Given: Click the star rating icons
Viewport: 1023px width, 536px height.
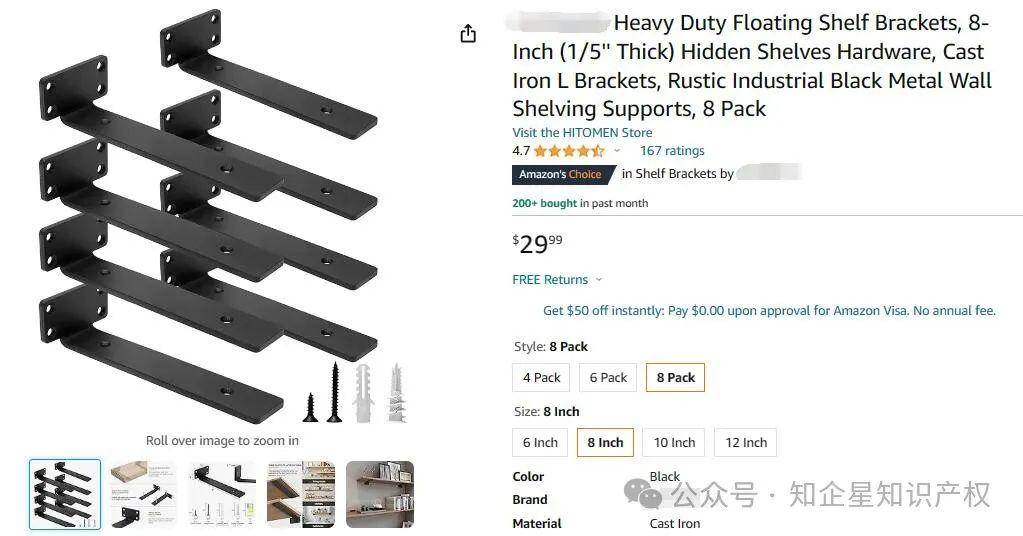Looking at the screenshot, I should tap(569, 151).
